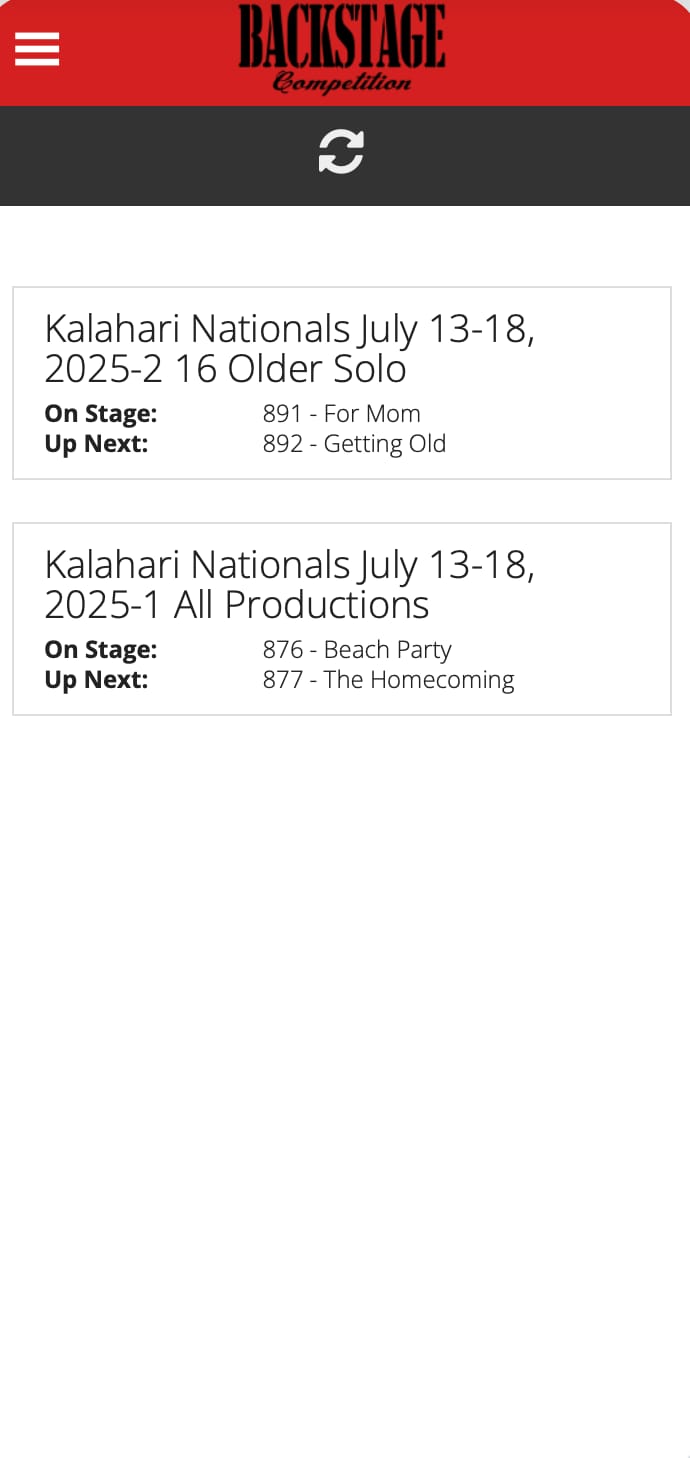Click first heading line of Older Solo card

pyautogui.click(x=289, y=329)
